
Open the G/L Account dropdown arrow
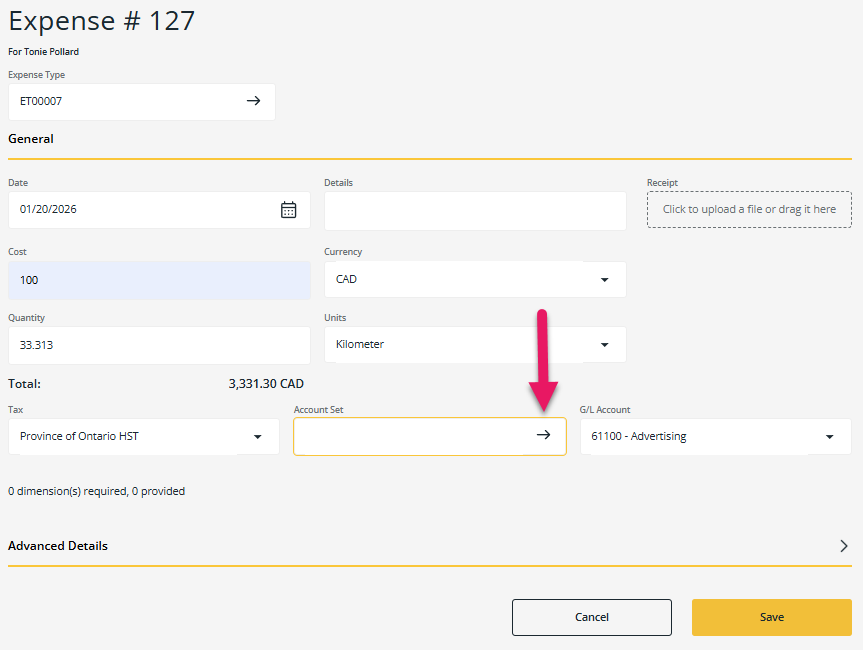pyautogui.click(x=829, y=436)
